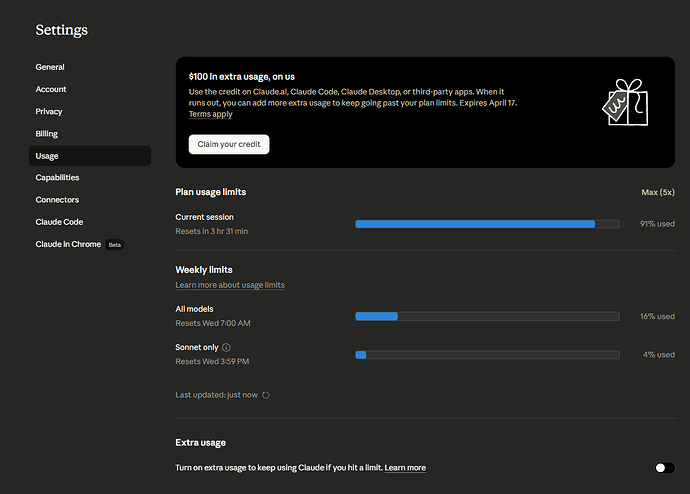Click the Beta badge next to Claude in Chrome
Screen dimensions: 690x494
coord(114,245)
